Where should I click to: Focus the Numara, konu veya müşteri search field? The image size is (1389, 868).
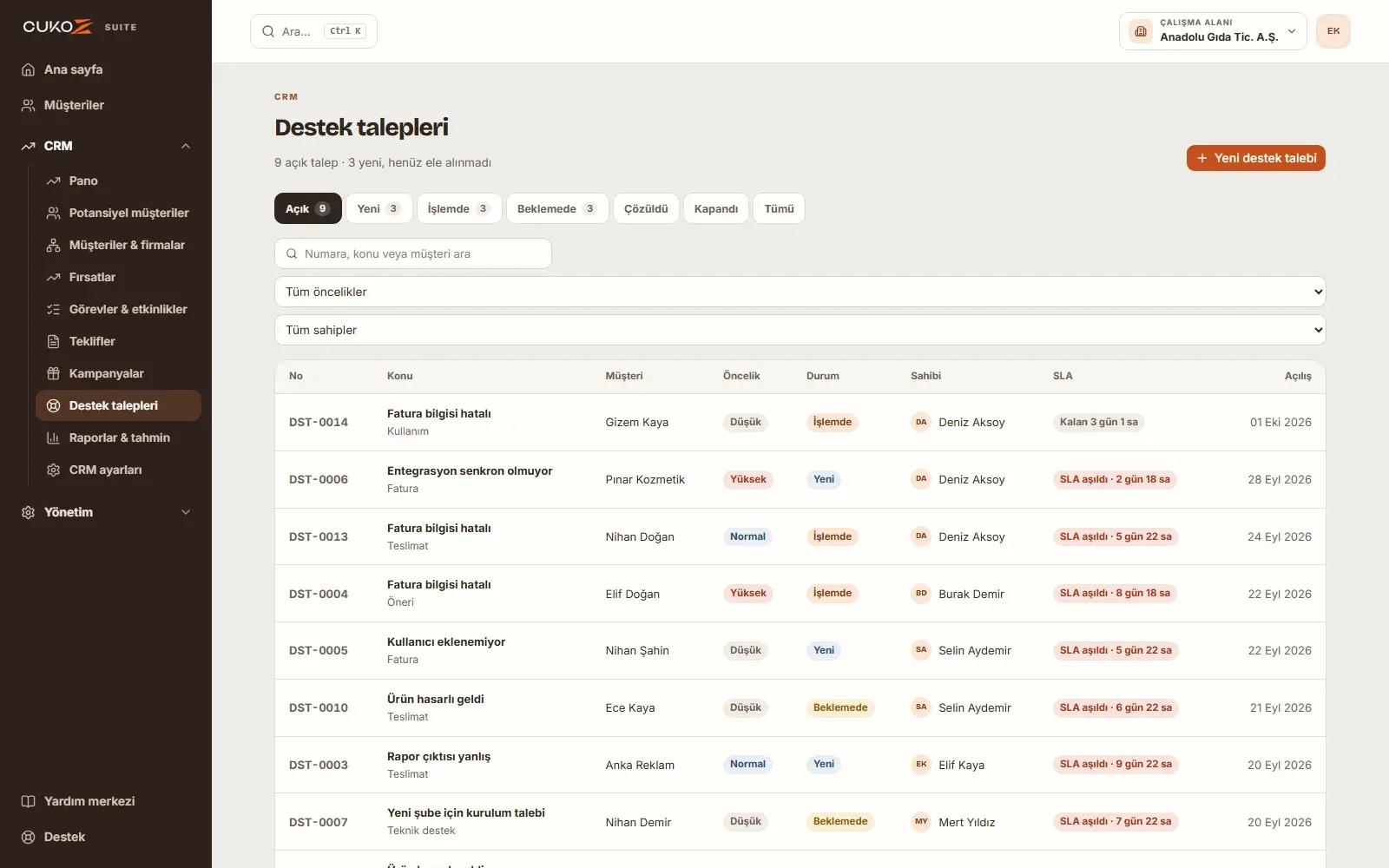coord(413,253)
